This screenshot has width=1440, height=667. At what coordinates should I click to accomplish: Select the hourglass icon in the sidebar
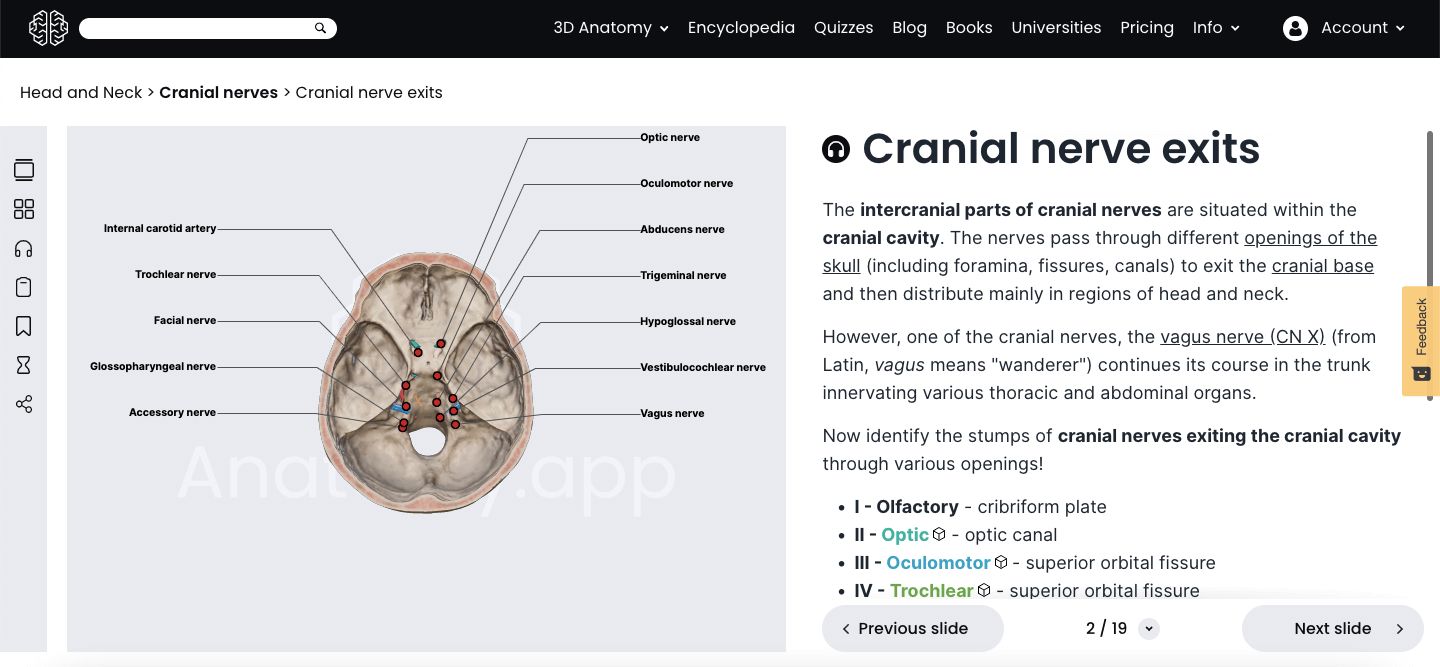click(x=24, y=364)
